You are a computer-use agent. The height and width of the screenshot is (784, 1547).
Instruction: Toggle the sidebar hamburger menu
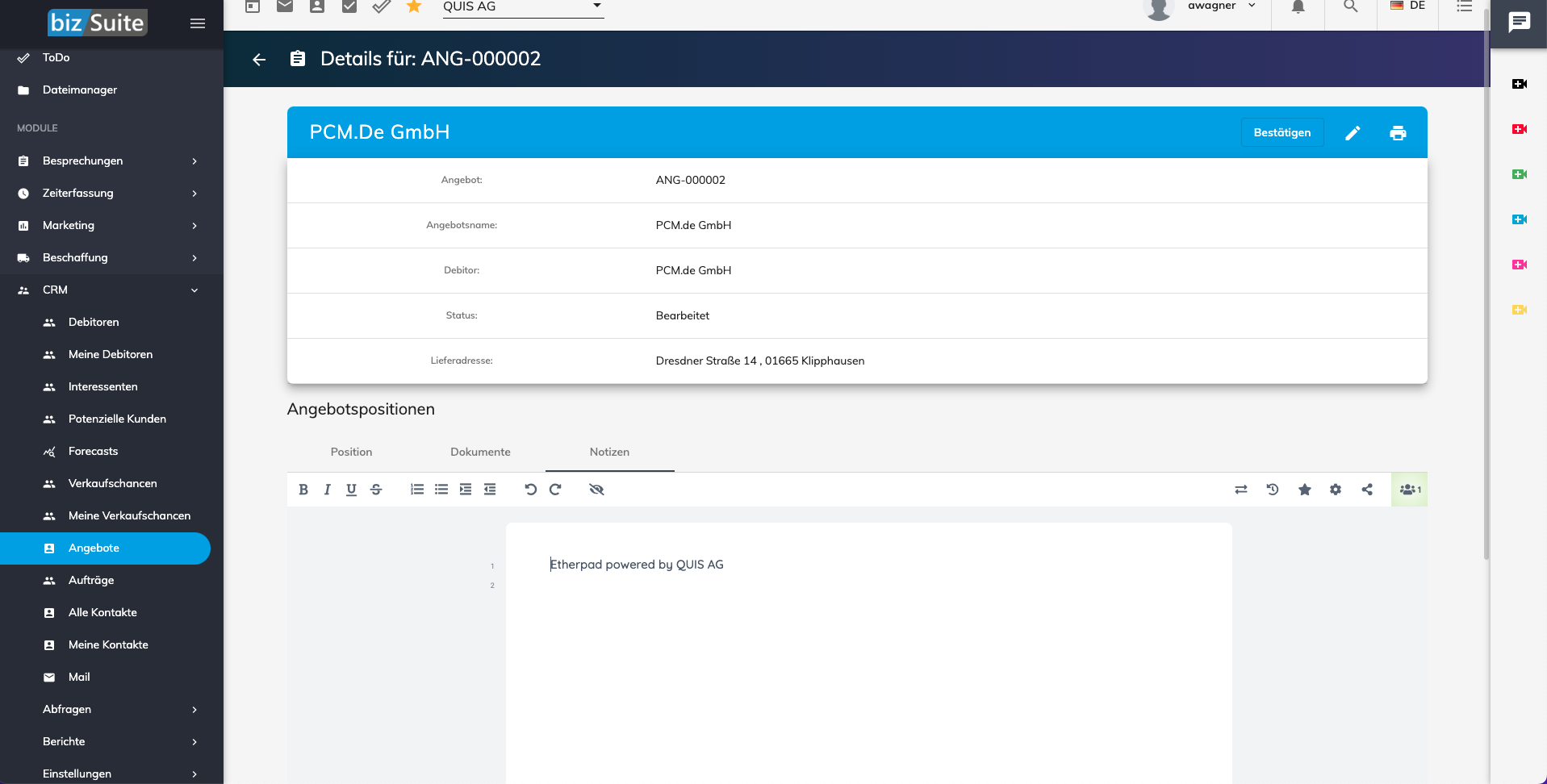click(x=198, y=23)
